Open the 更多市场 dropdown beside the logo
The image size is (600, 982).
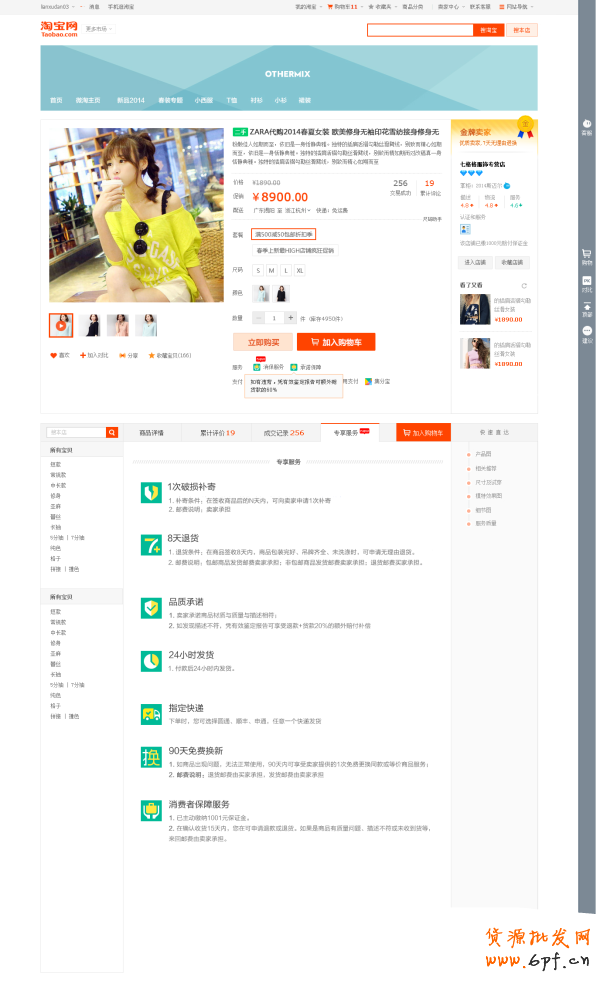pos(99,29)
